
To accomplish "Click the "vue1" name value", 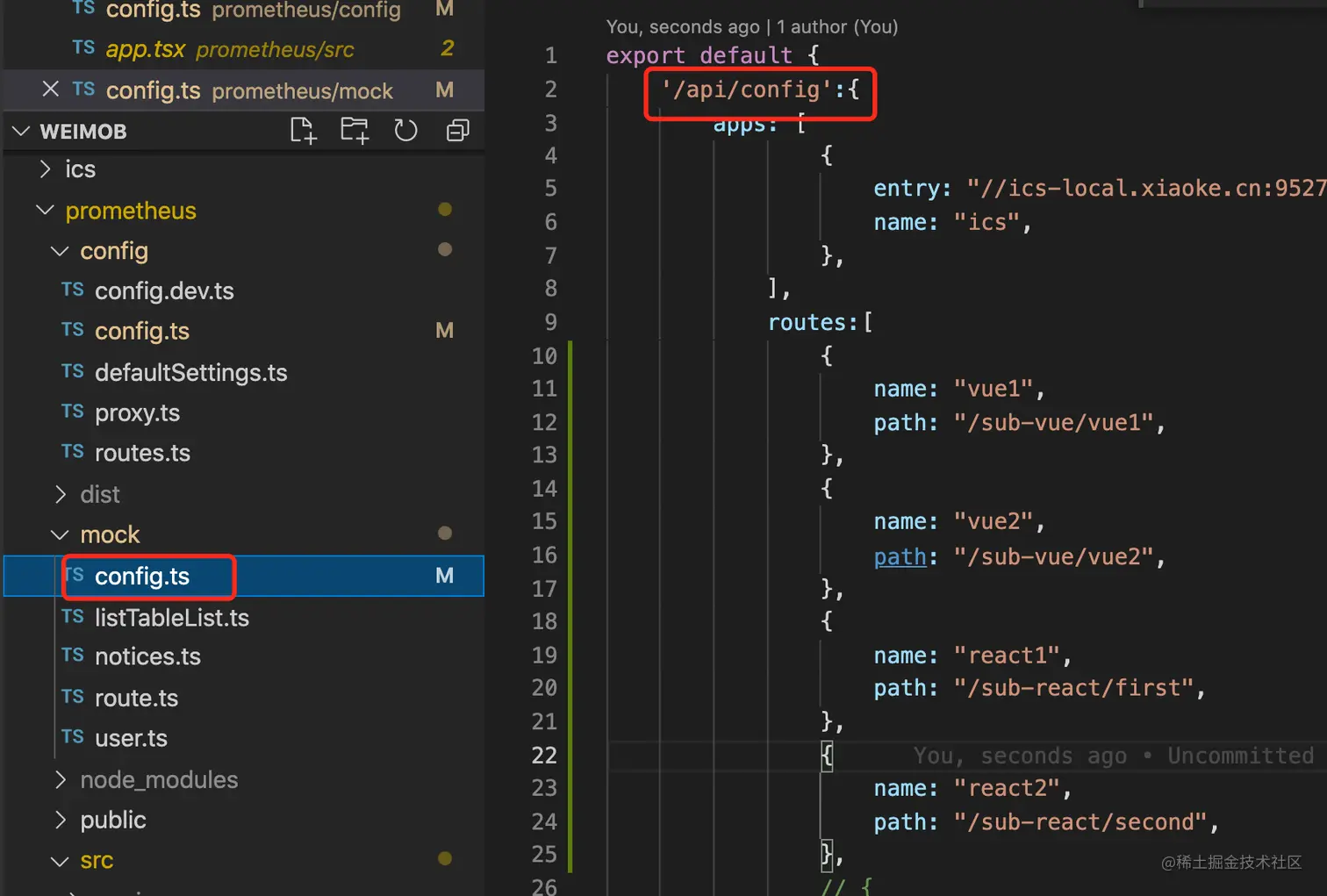I will coord(993,389).
